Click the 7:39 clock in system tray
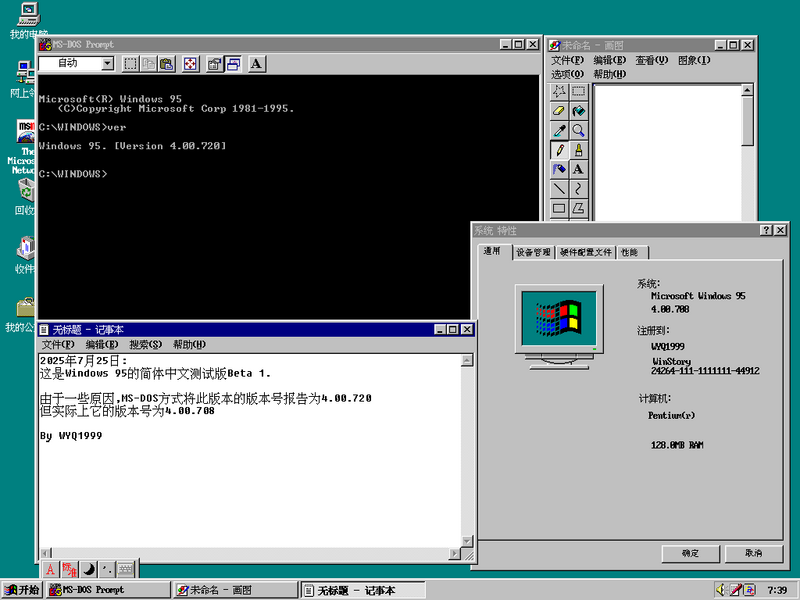Image resolution: width=800 pixels, height=600 pixels. pos(777,590)
